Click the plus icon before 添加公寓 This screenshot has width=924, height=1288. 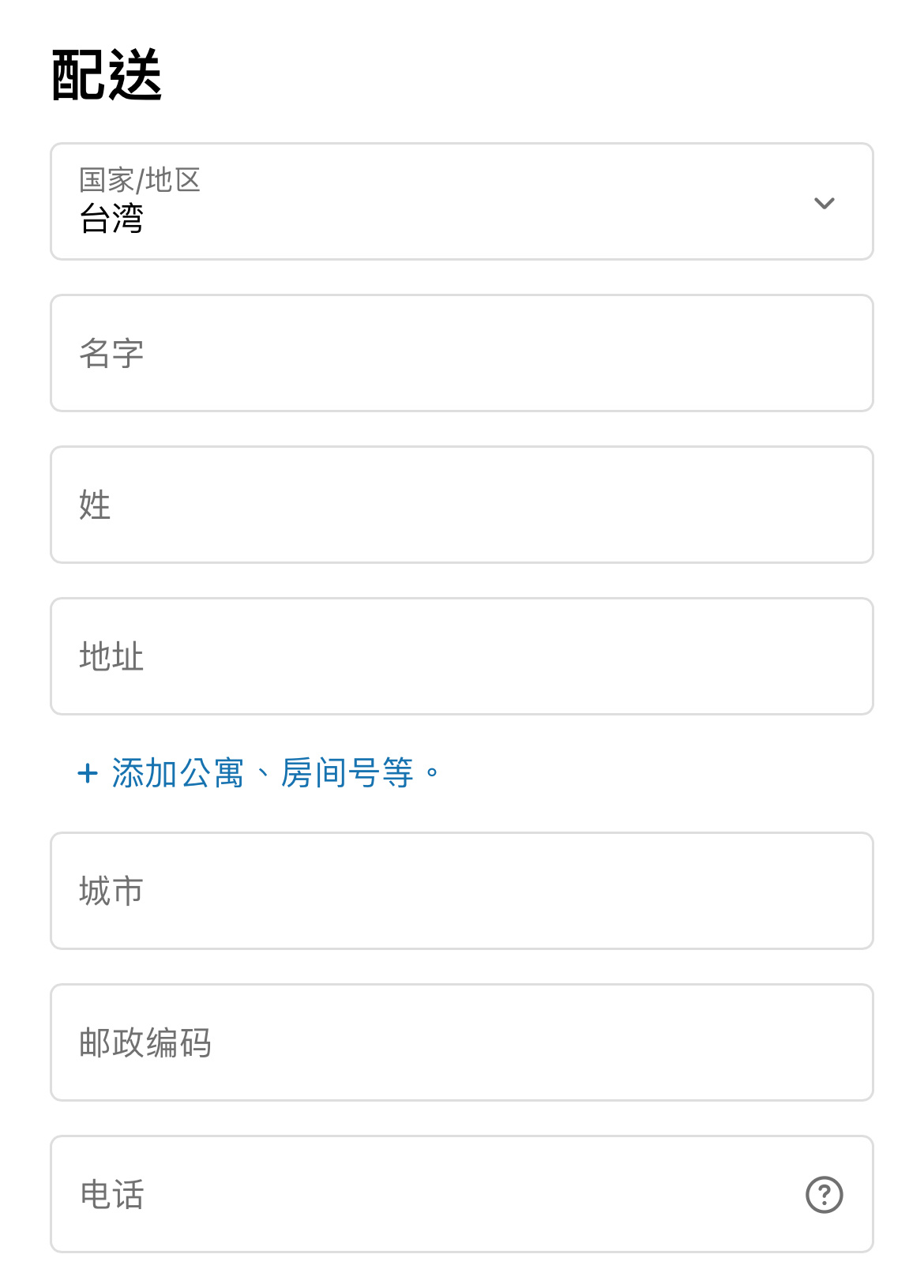(x=88, y=773)
